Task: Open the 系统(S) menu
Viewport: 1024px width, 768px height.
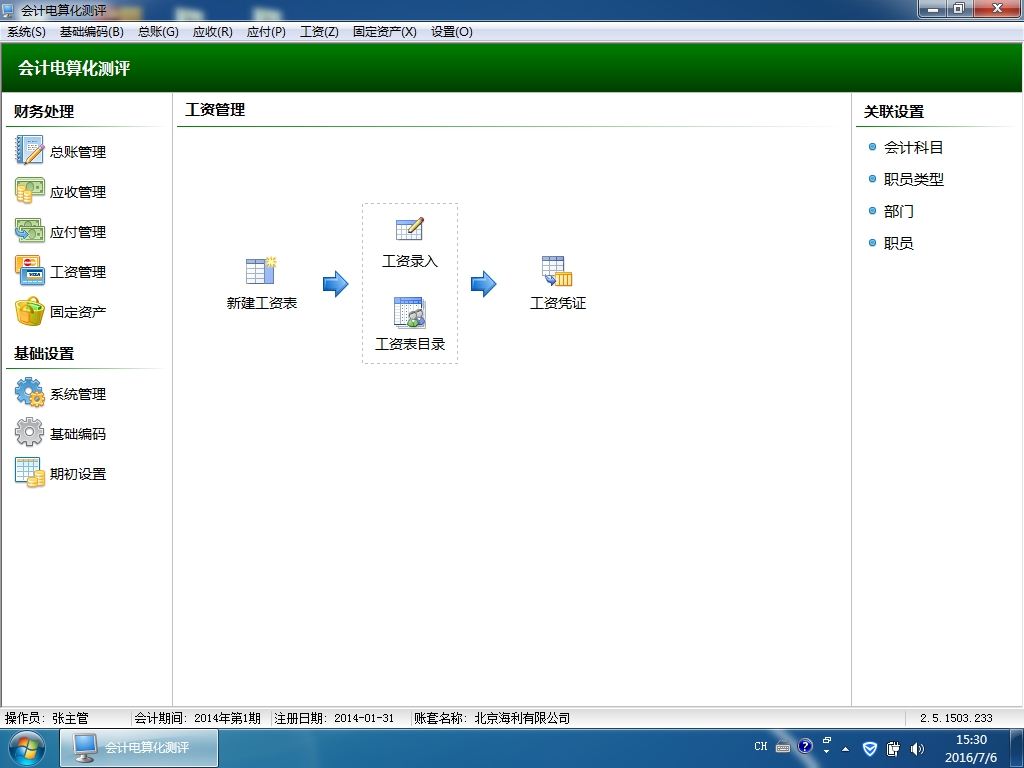Action: 26,32
